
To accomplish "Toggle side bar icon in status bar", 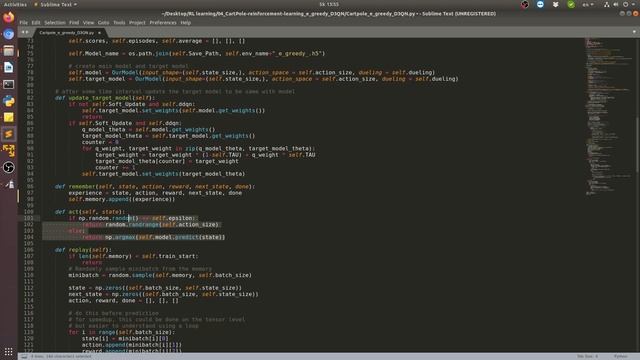I will tap(24, 356).
